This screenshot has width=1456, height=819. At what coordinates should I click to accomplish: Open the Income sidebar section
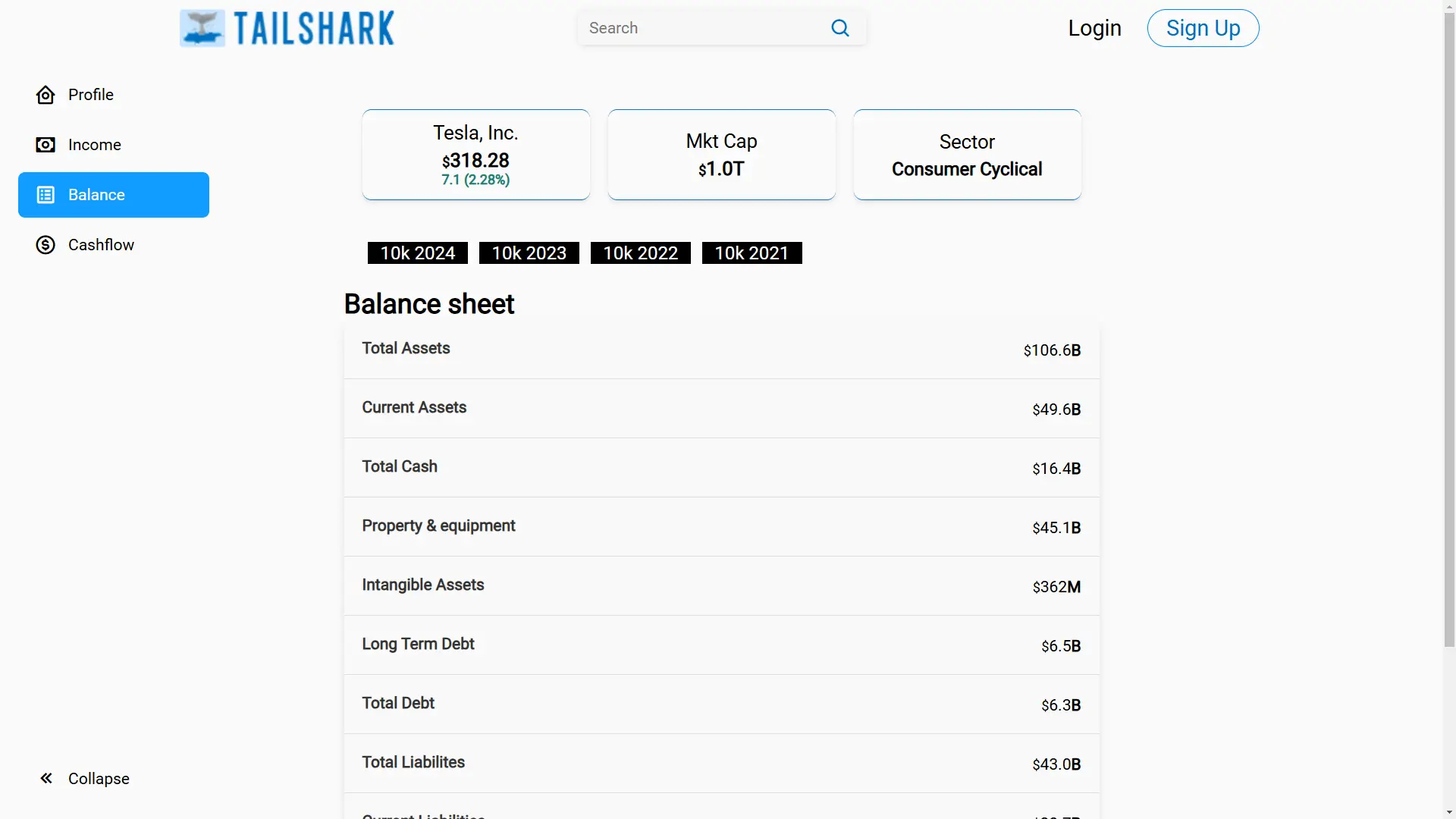click(114, 145)
